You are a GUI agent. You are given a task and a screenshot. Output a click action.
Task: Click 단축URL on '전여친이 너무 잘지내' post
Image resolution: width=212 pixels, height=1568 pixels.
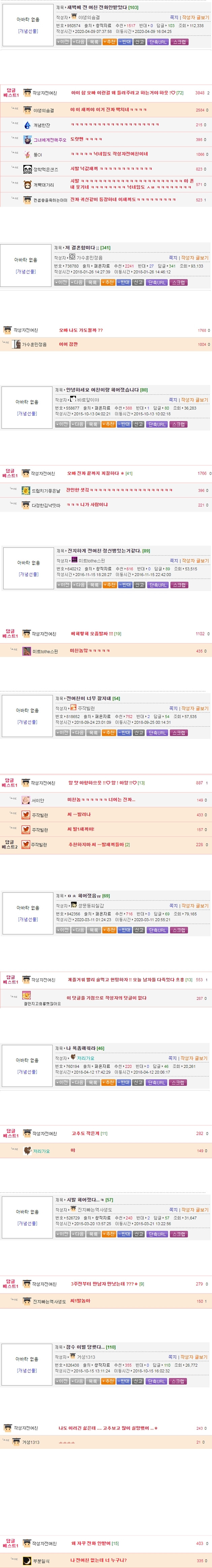click(157, 733)
